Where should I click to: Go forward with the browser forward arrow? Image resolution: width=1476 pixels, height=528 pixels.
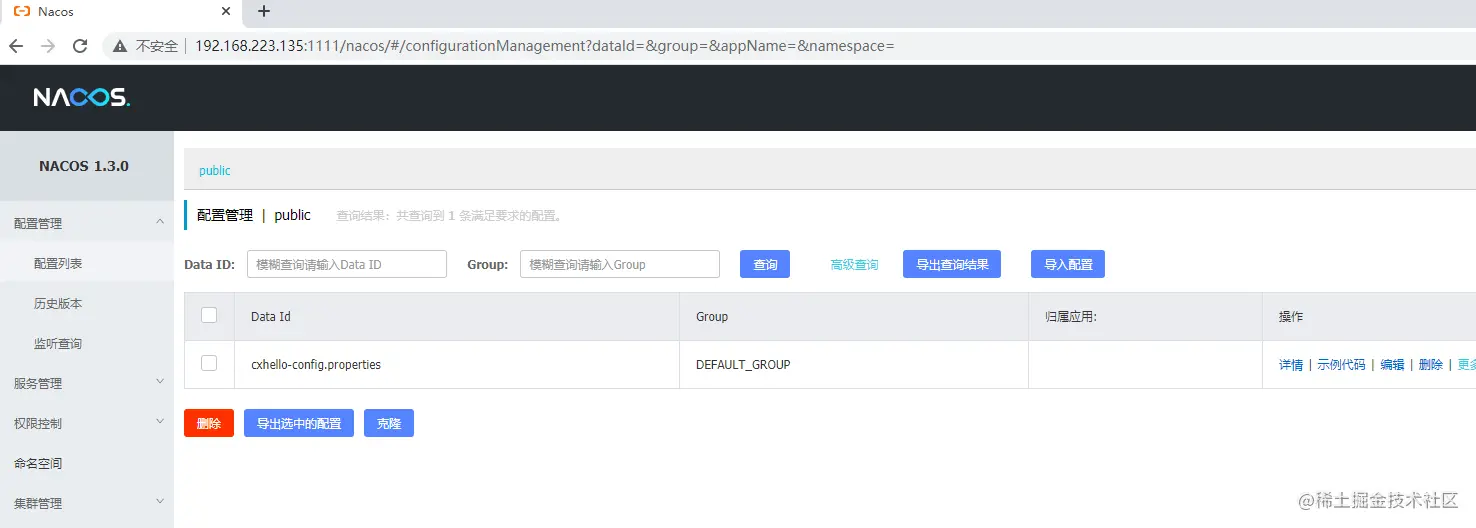point(48,46)
